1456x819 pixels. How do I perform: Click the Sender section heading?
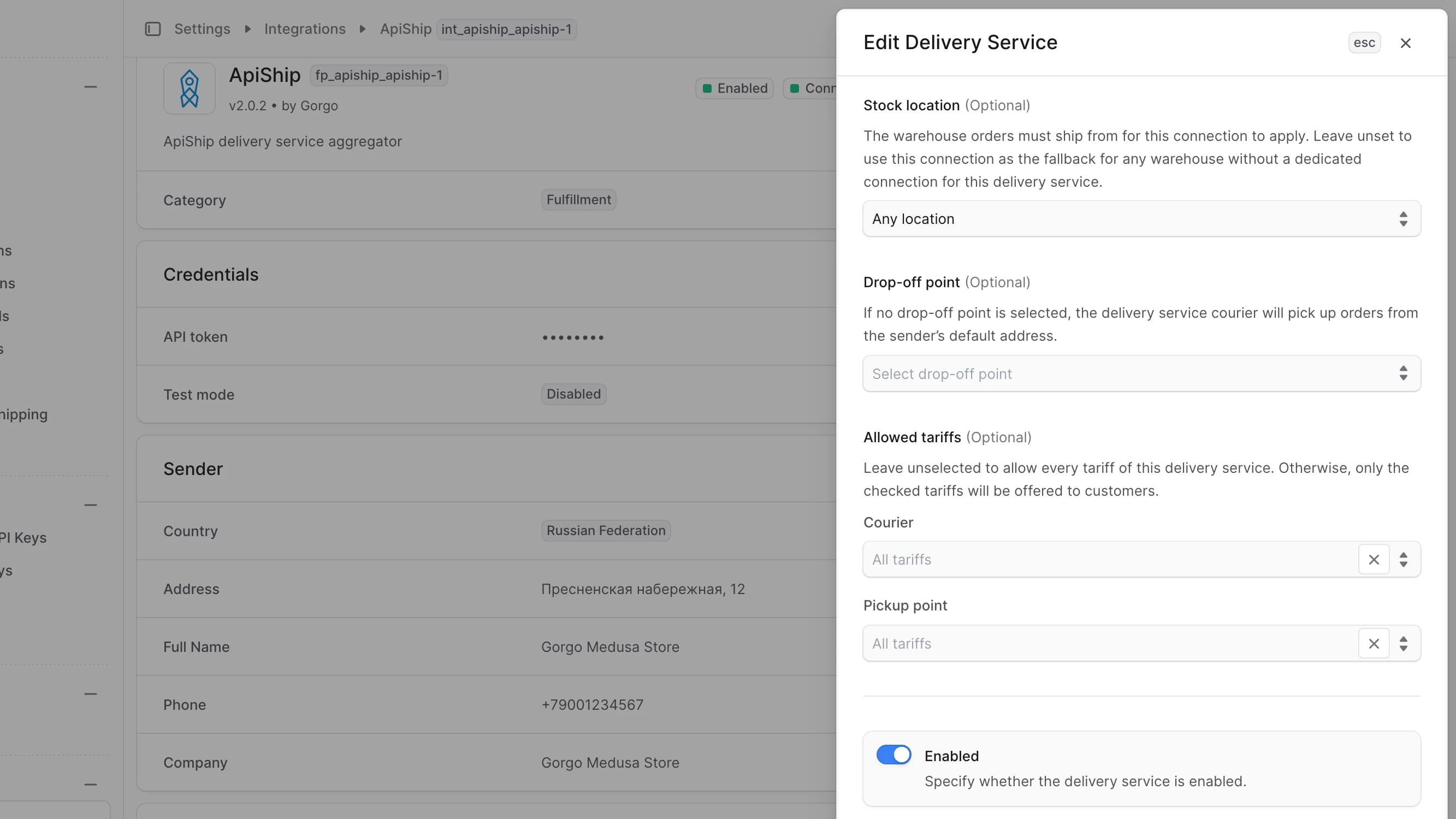point(193,469)
